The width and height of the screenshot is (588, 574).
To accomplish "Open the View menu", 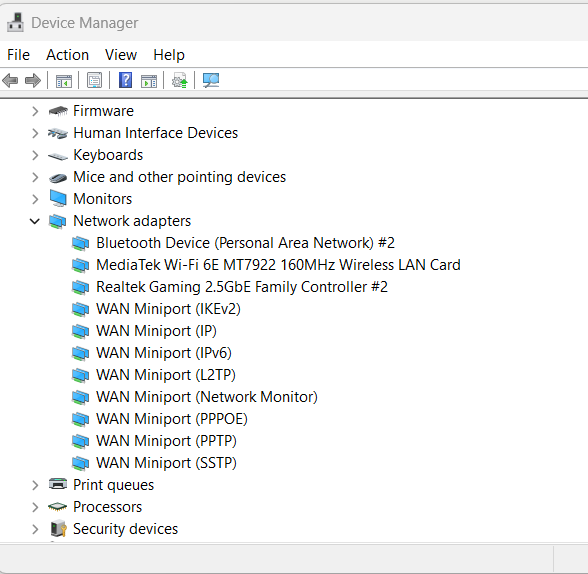I will [x=121, y=55].
